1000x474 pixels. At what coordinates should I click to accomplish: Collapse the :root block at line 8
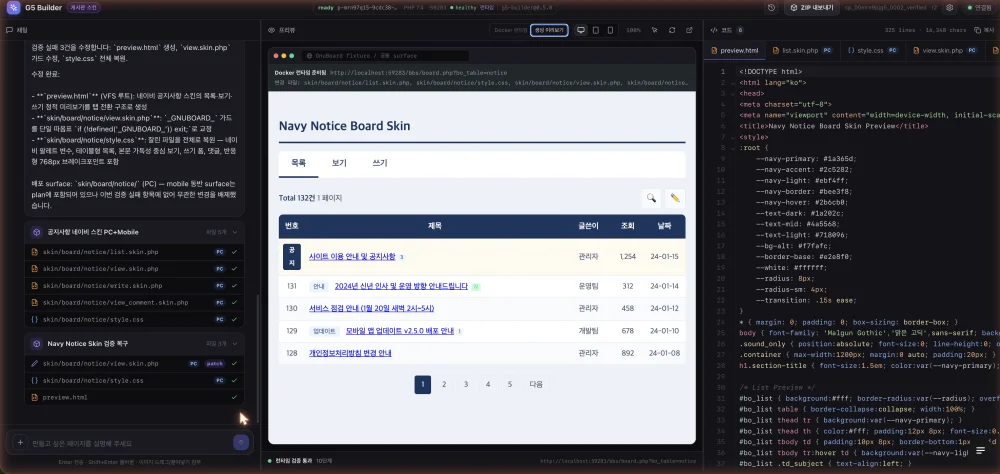pos(733,148)
